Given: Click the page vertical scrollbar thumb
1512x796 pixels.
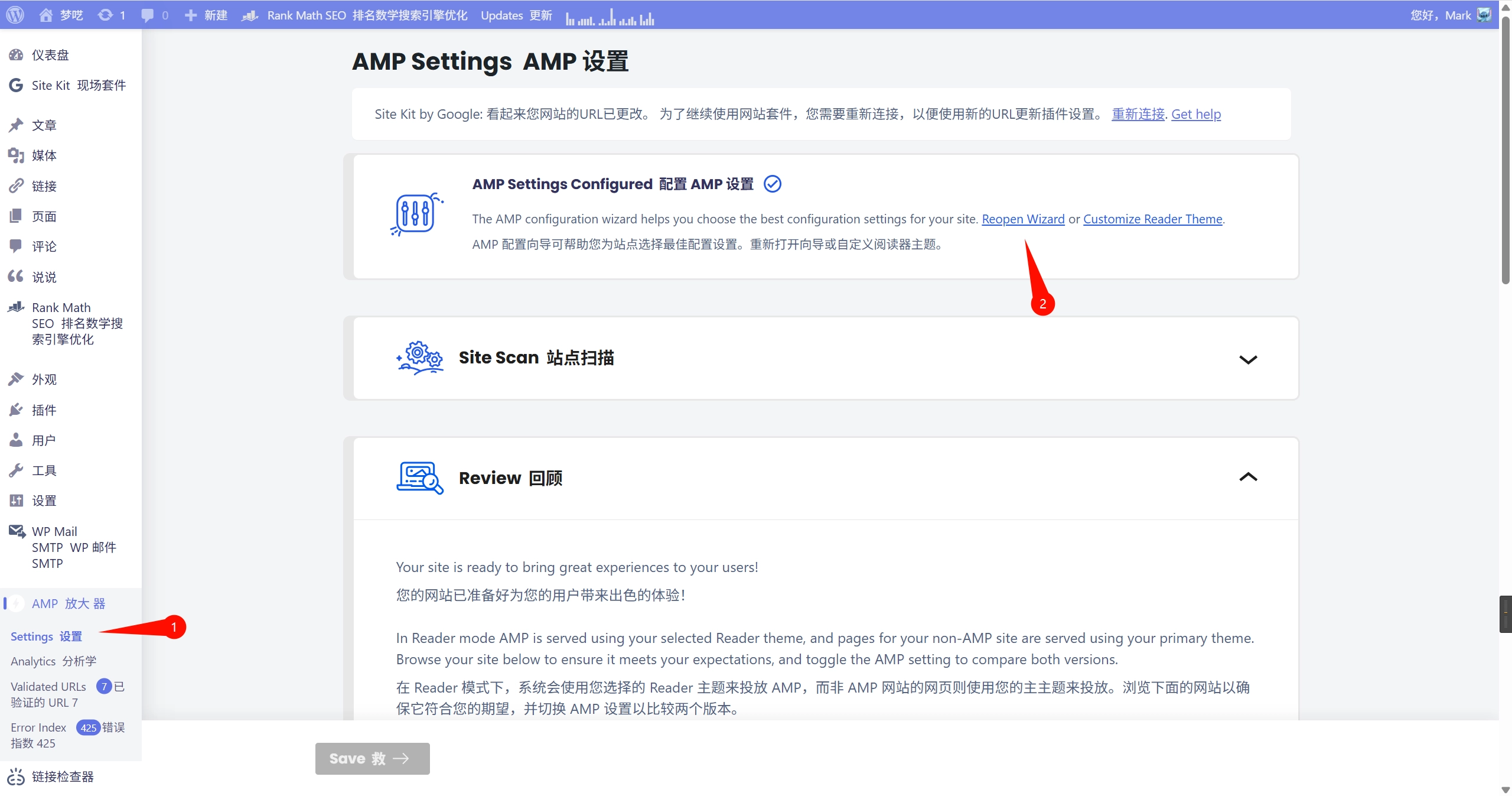Looking at the screenshot, I should (x=1506, y=151).
